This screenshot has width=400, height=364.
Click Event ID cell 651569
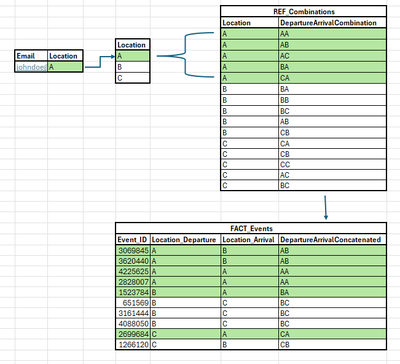coord(133,303)
